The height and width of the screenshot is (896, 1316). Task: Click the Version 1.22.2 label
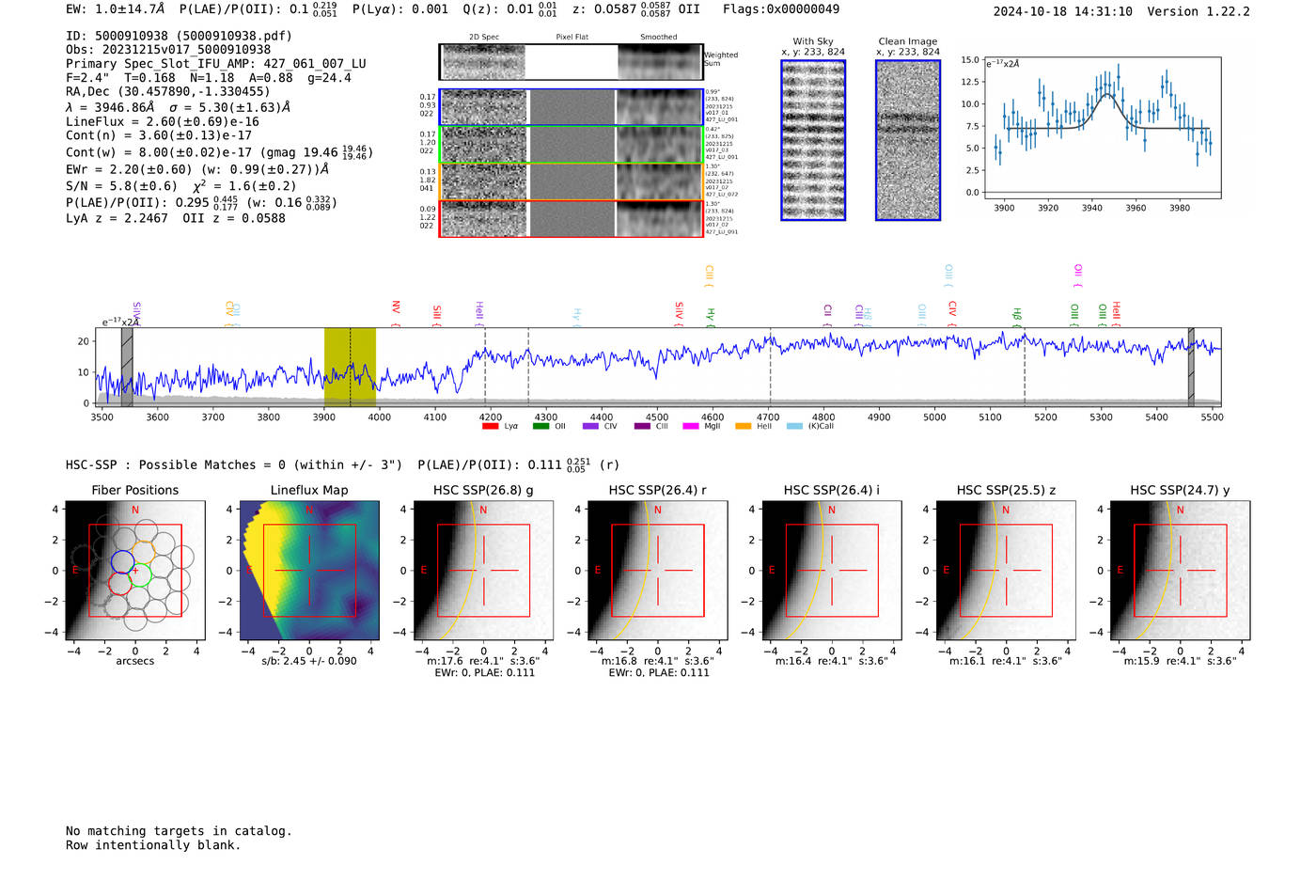pos(1198,11)
